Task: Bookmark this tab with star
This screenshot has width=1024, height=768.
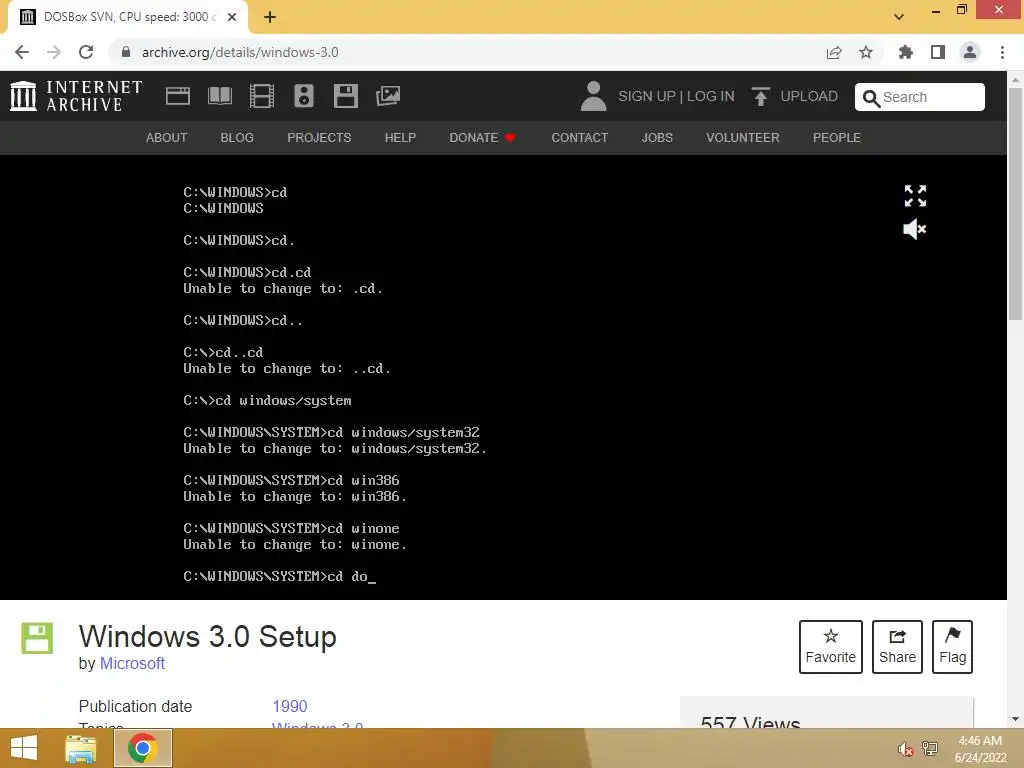Action: [x=866, y=52]
